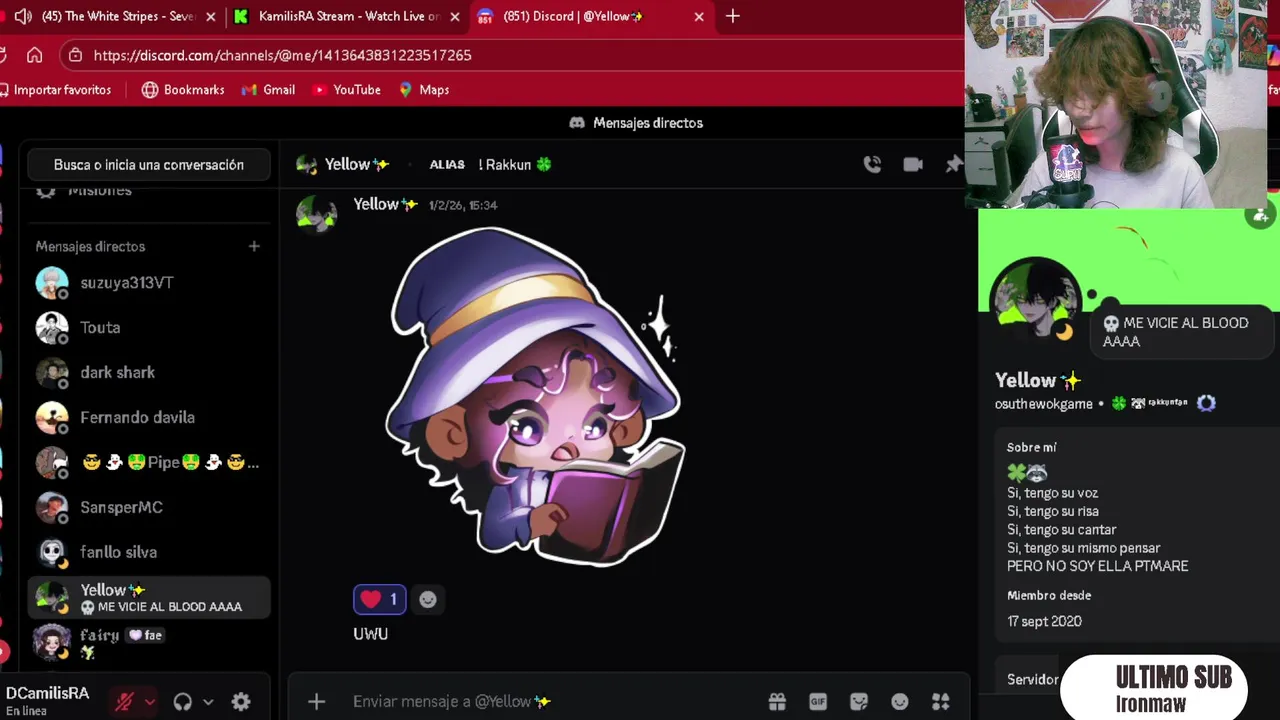Click 'Mensajes directos' title bar label
Viewport: 1280px width, 720px height.
(x=648, y=123)
